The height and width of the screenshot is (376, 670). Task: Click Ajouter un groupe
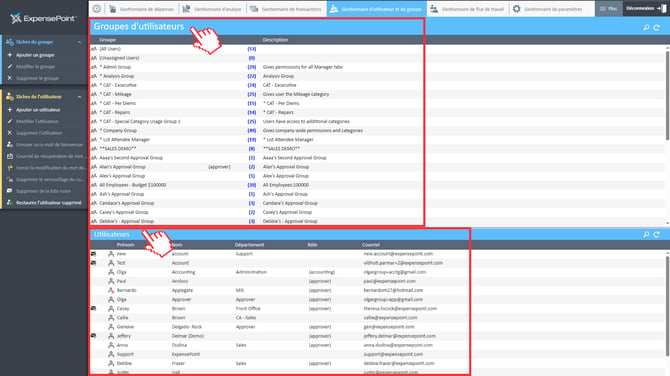[35, 55]
